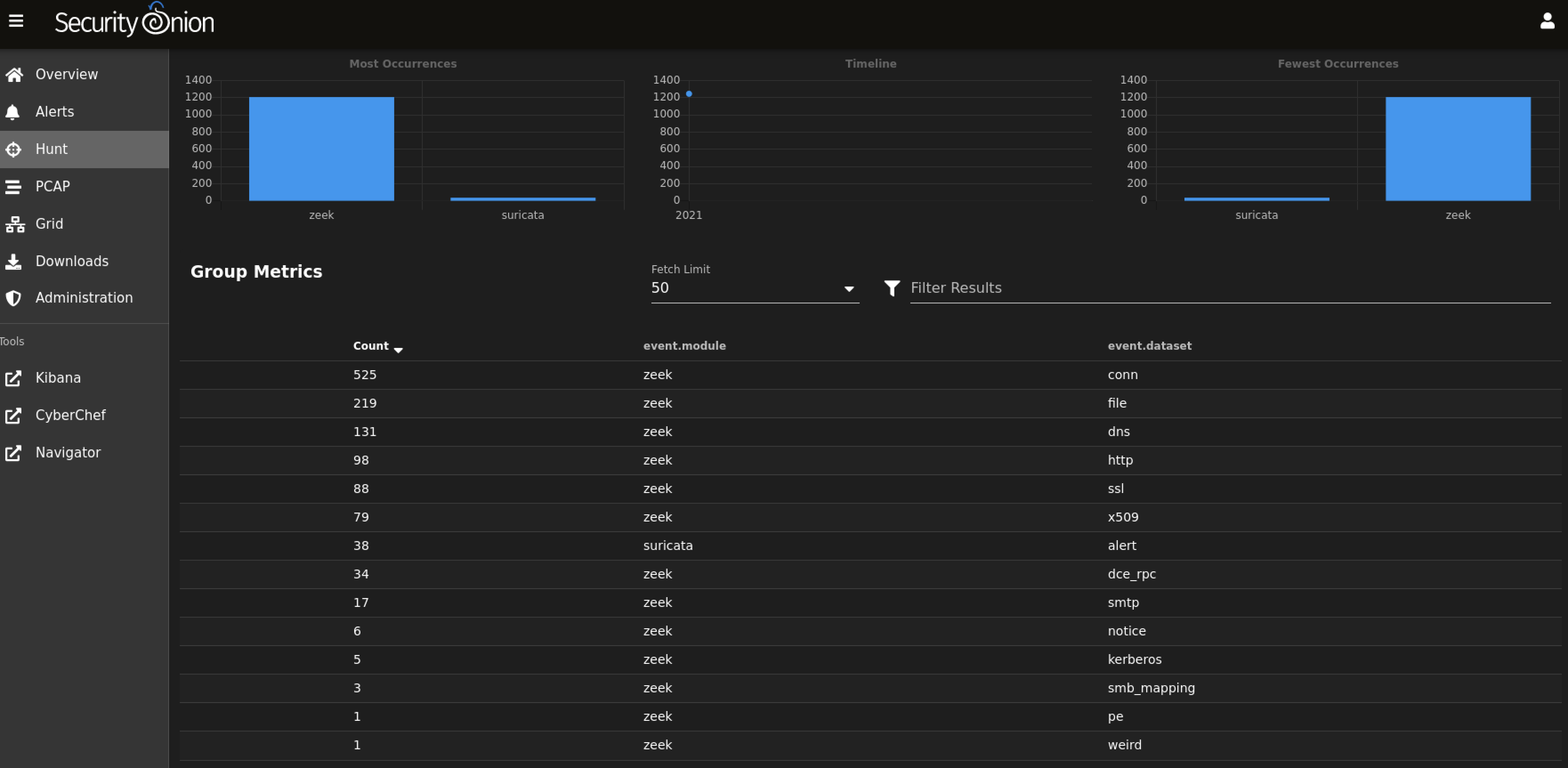
Task: Click the Navigator external link icon
Action: [13, 453]
